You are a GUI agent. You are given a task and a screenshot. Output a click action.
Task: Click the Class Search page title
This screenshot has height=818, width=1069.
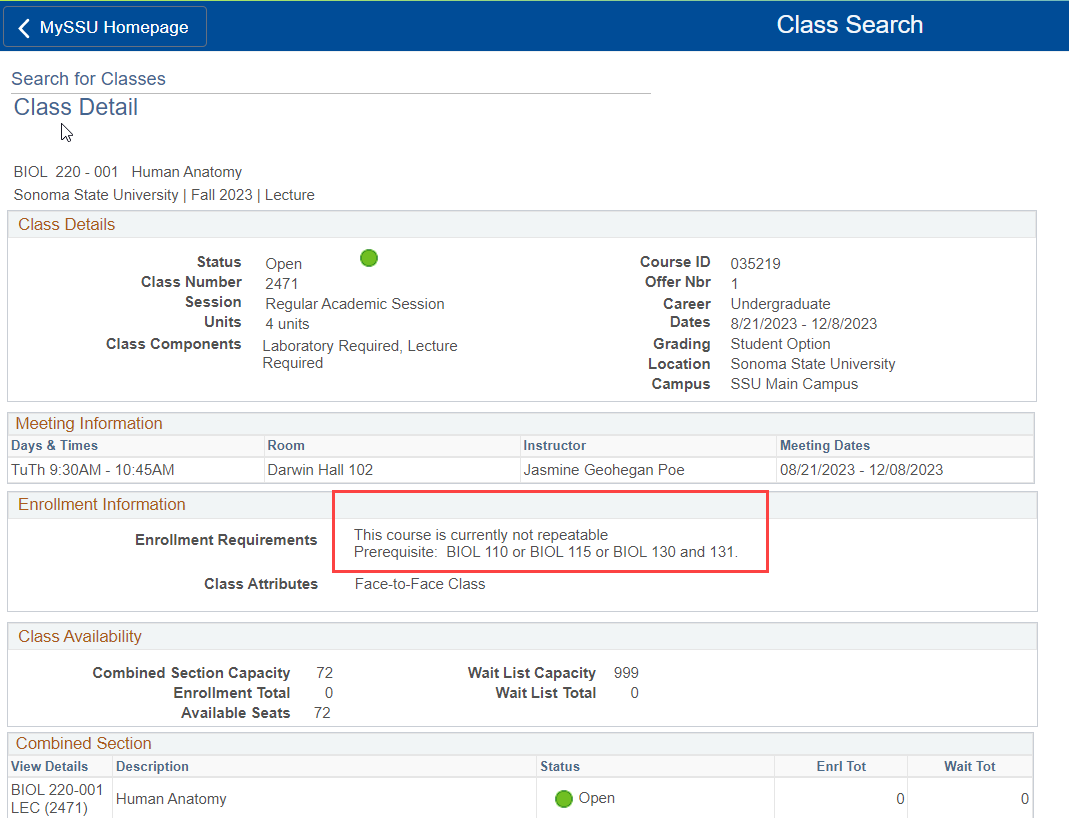pyautogui.click(x=849, y=25)
